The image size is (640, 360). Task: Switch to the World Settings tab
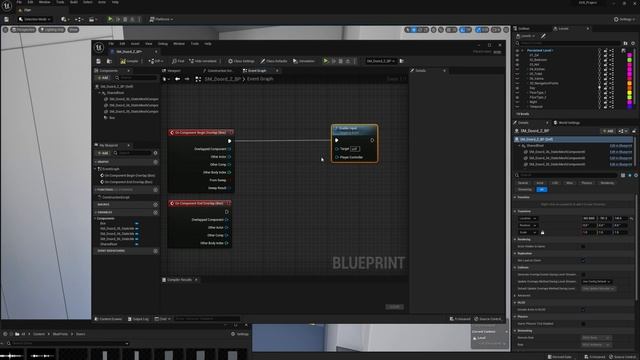[x=567, y=123]
